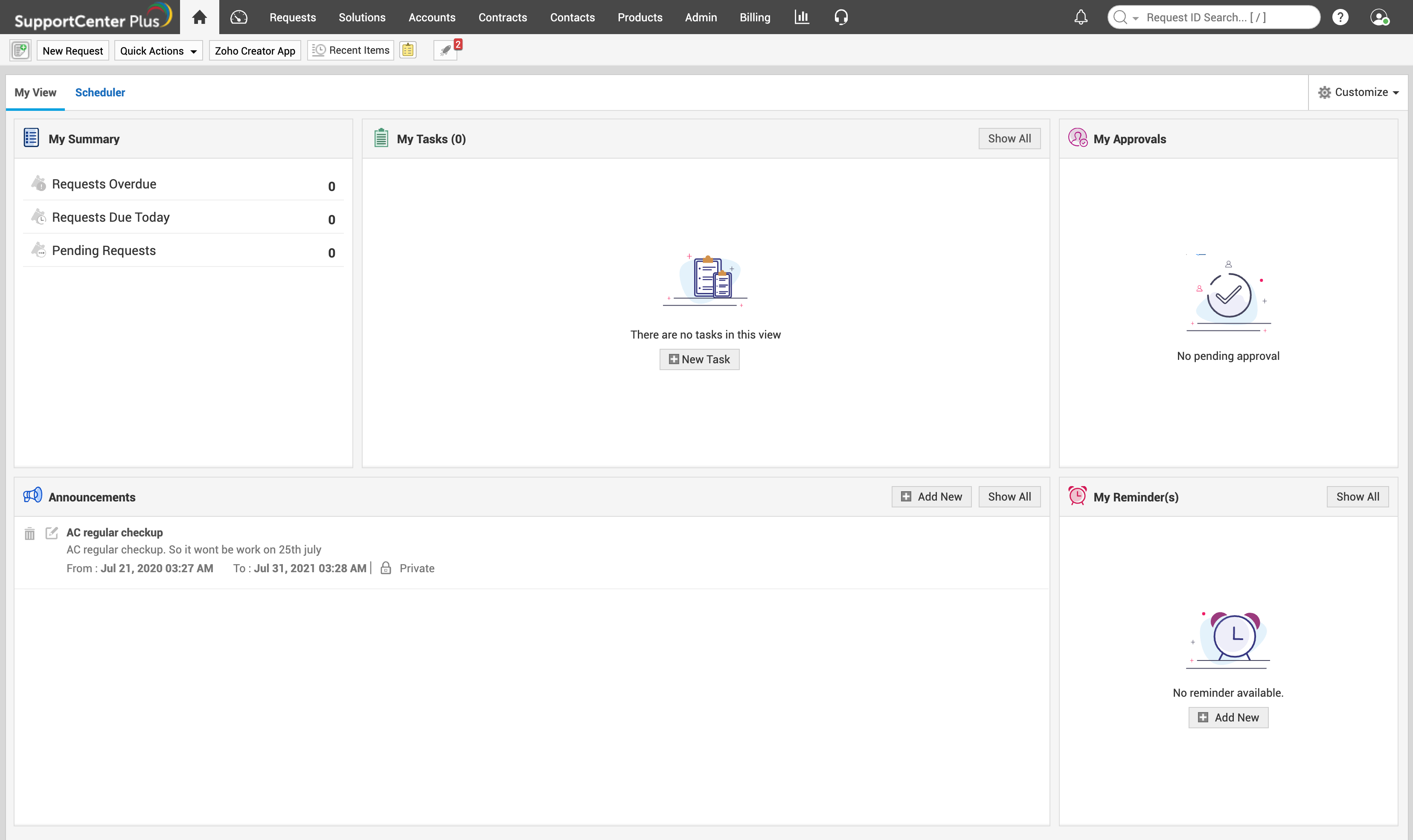Click the Home icon in navigation bar
The image size is (1413, 840).
coord(199,17)
